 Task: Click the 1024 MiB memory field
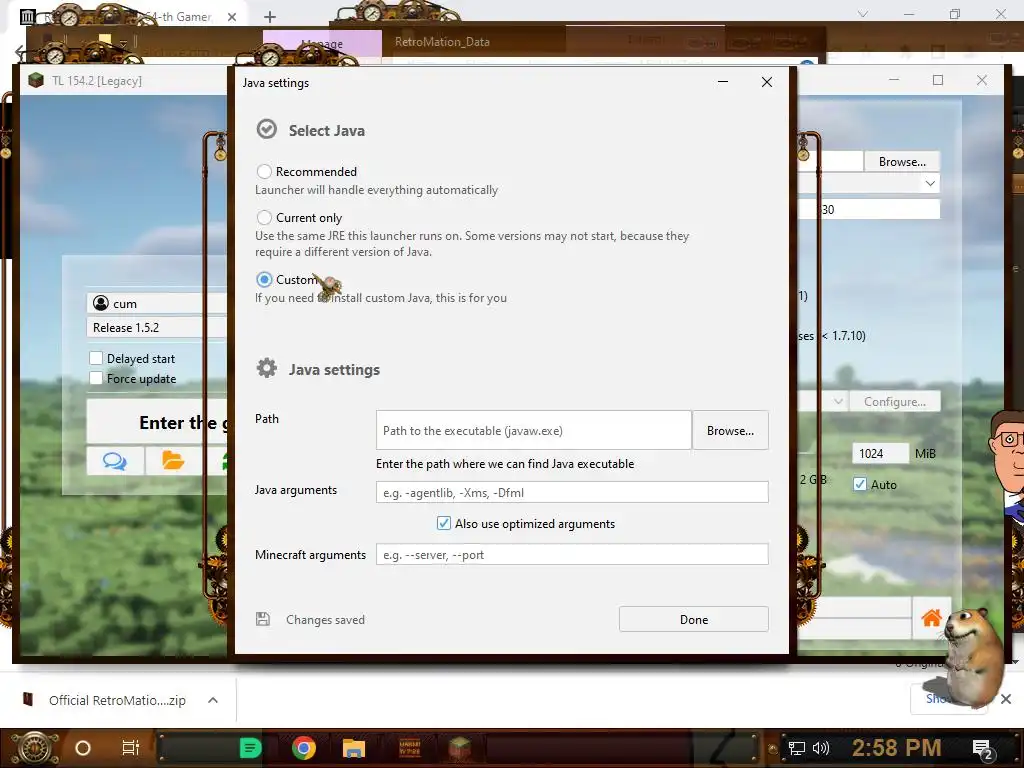(880, 453)
